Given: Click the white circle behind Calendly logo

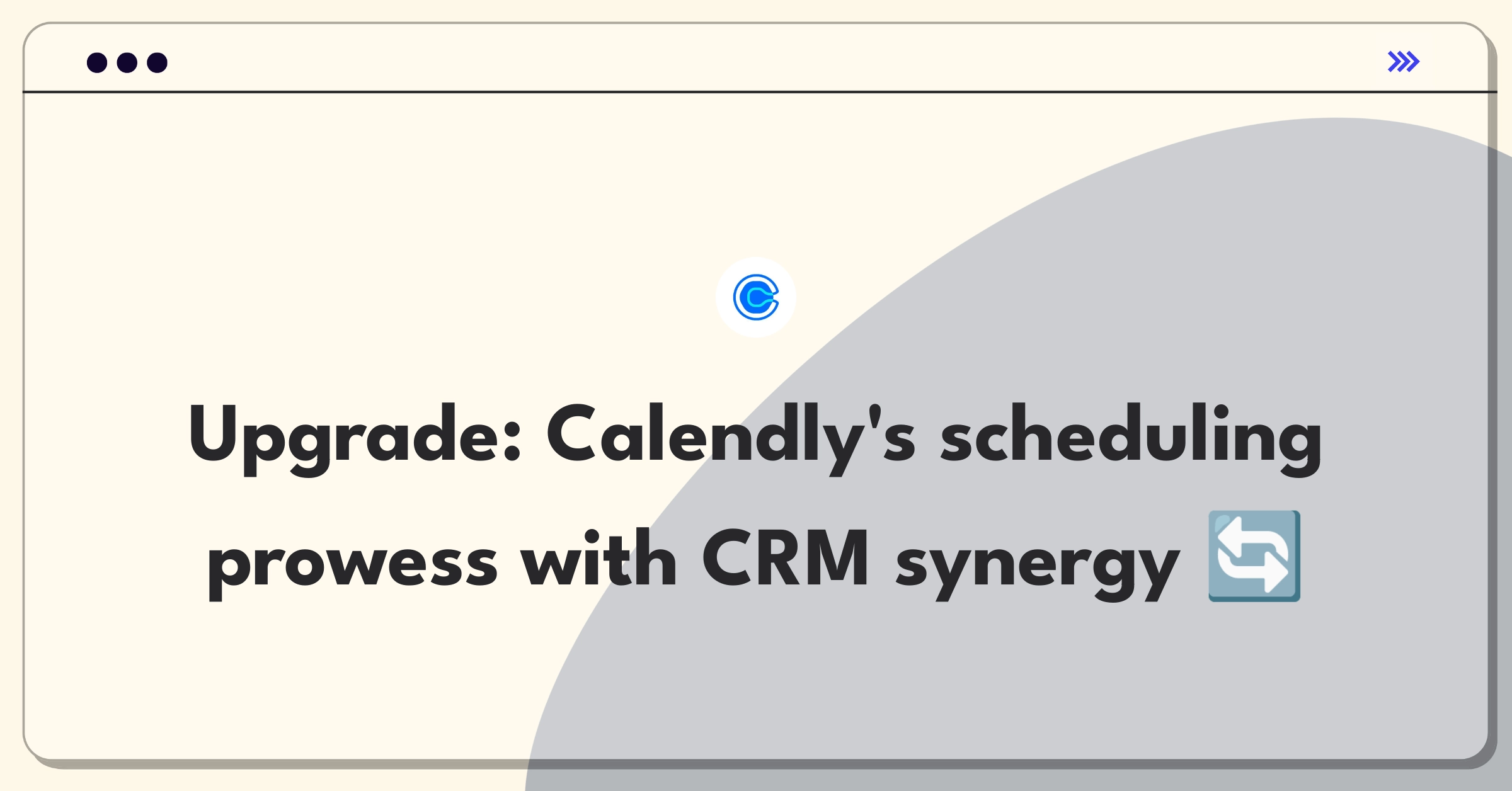Looking at the screenshot, I should tap(756, 297).
